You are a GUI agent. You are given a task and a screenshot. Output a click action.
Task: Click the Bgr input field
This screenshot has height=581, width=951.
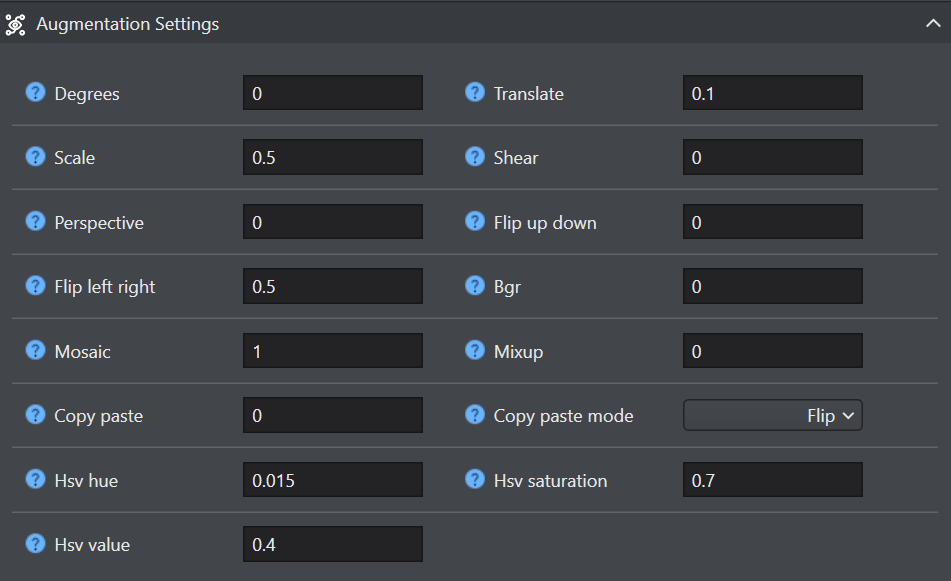pyautogui.click(x=773, y=286)
